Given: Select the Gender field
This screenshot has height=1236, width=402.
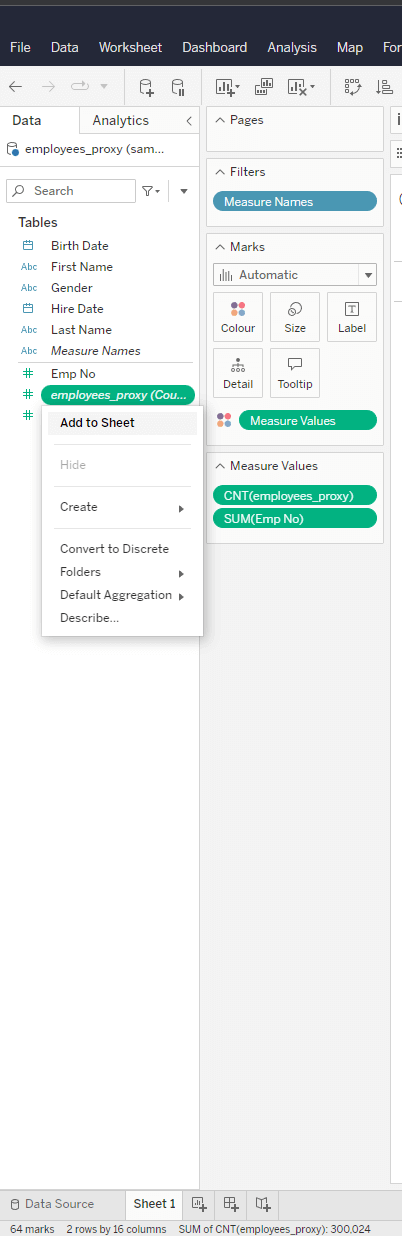Looking at the screenshot, I should tap(72, 288).
